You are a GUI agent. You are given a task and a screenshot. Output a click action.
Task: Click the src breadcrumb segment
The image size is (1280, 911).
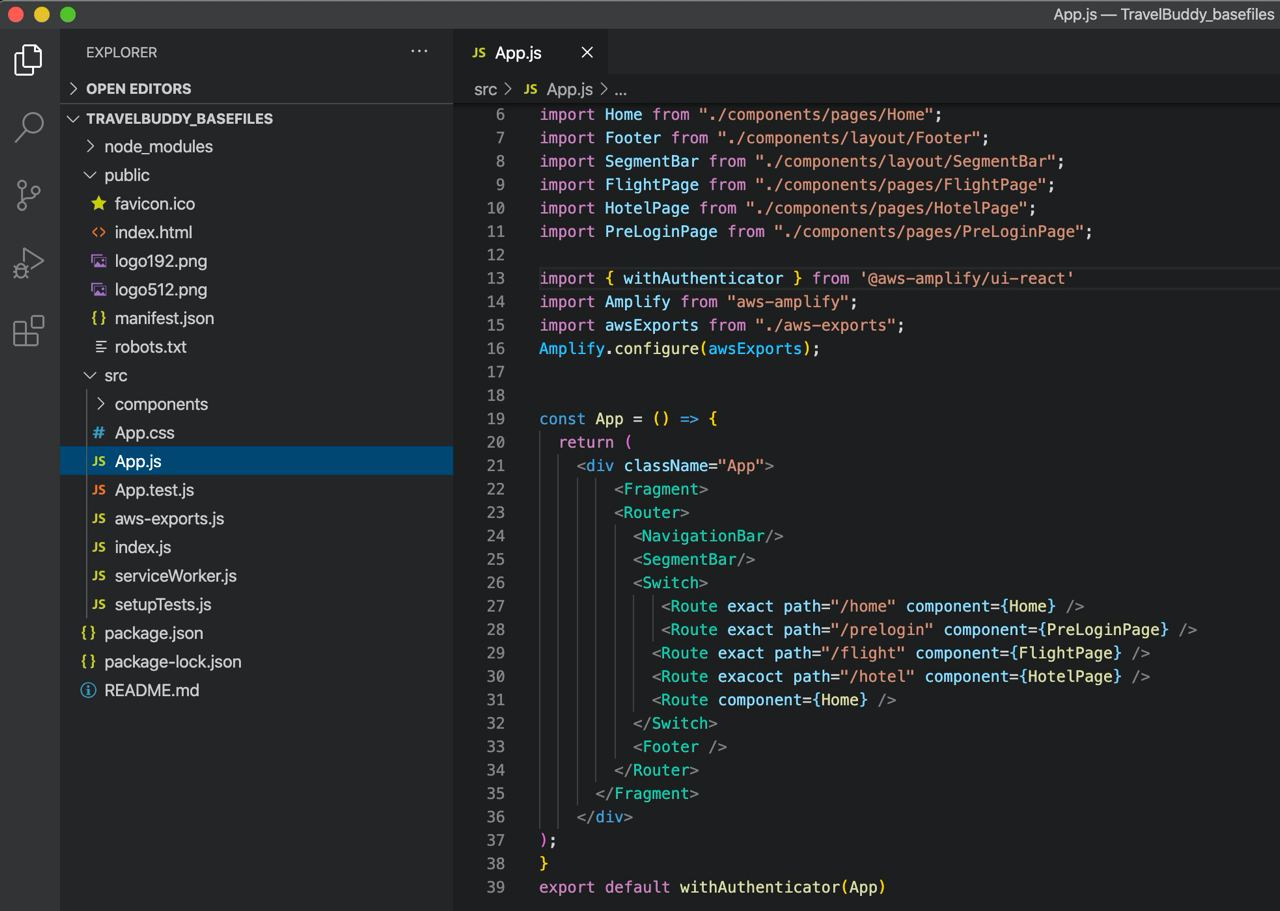(x=485, y=90)
